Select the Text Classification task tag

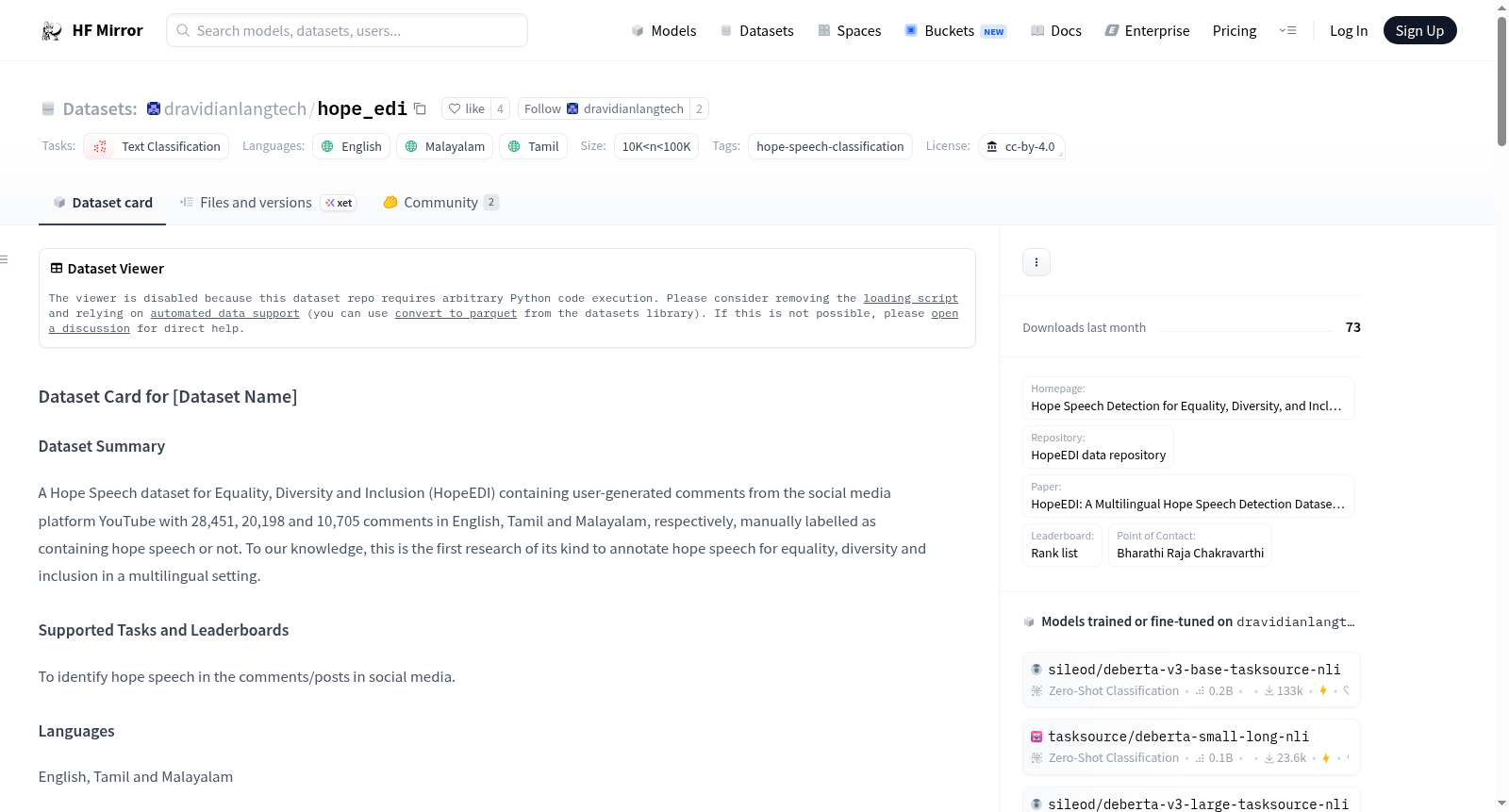point(157,147)
